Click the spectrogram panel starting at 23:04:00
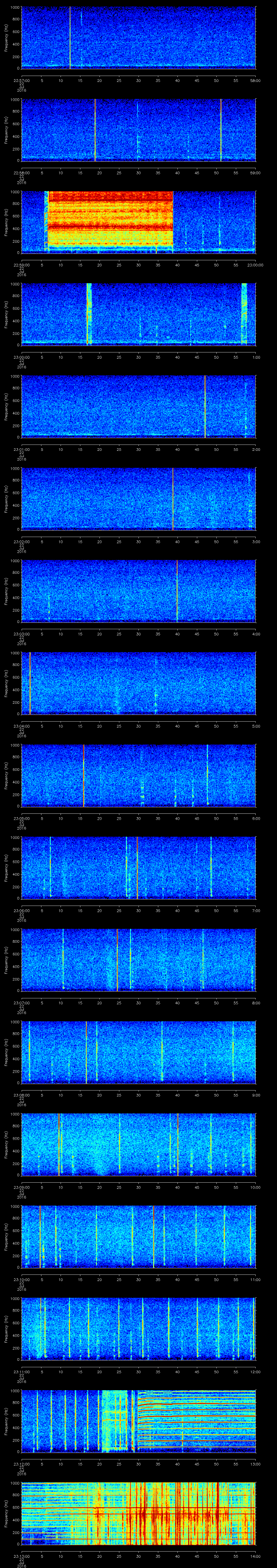The height and width of the screenshot is (1568, 277). [x=139, y=683]
